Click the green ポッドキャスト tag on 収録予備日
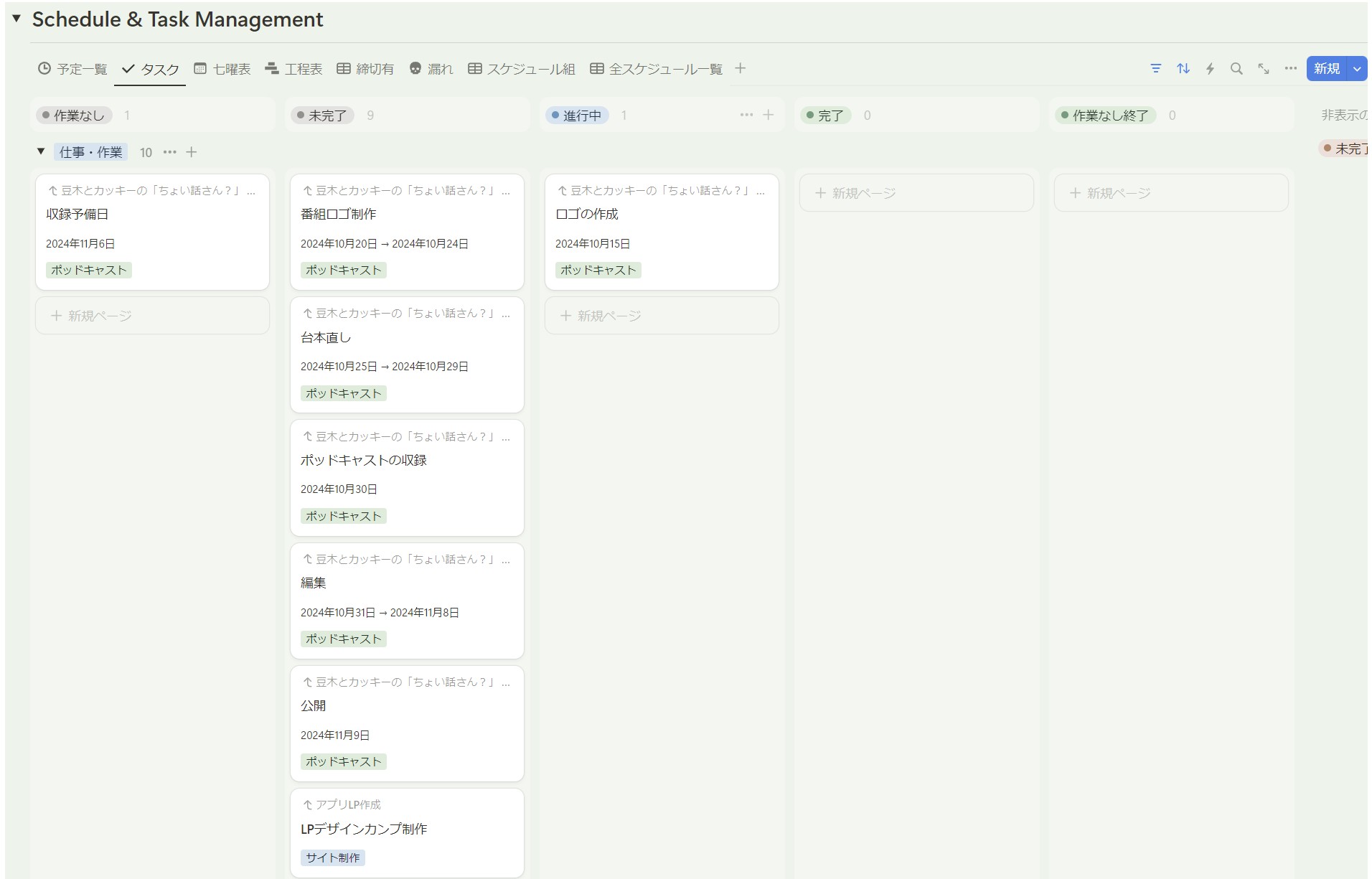Screen dimensions: 1372x879 pos(88,271)
